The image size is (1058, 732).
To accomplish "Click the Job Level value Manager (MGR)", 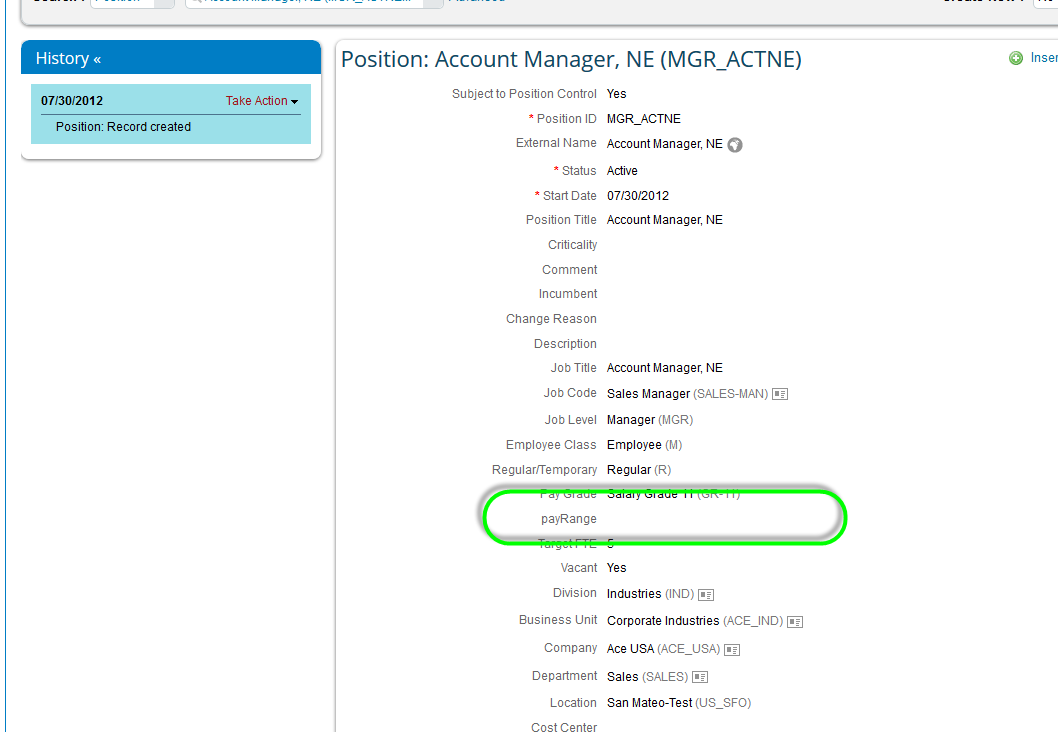I will click(650, 420).
